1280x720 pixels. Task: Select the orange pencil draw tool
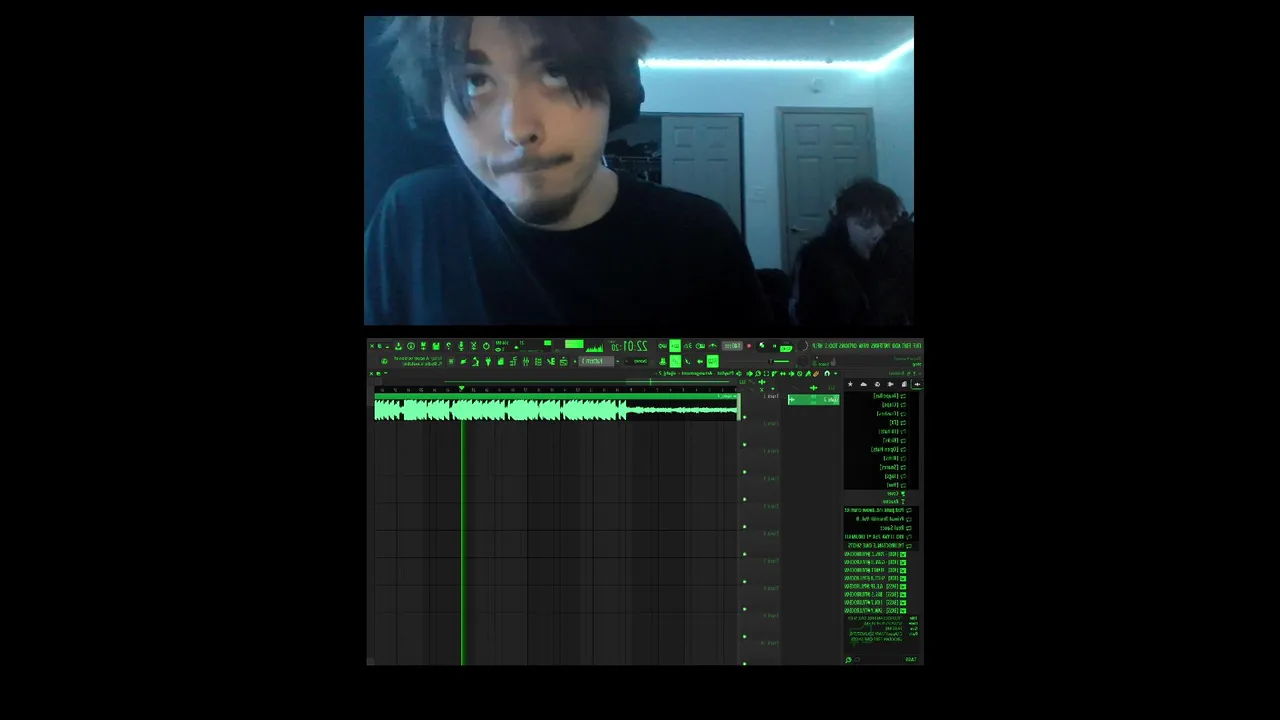[816, 373]
